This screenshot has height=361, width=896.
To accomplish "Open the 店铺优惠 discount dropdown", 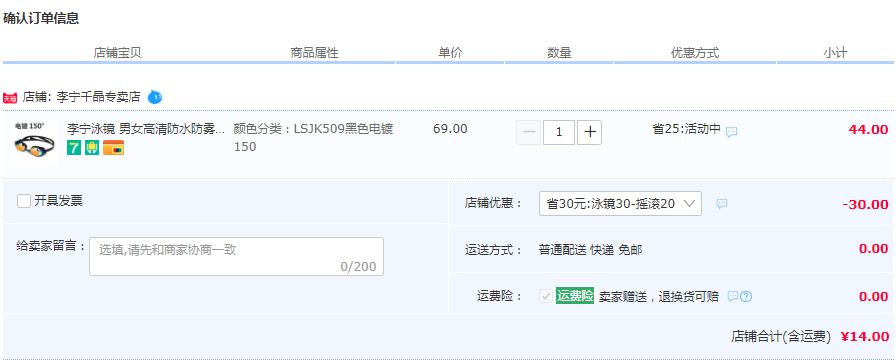I will [620, 203].
